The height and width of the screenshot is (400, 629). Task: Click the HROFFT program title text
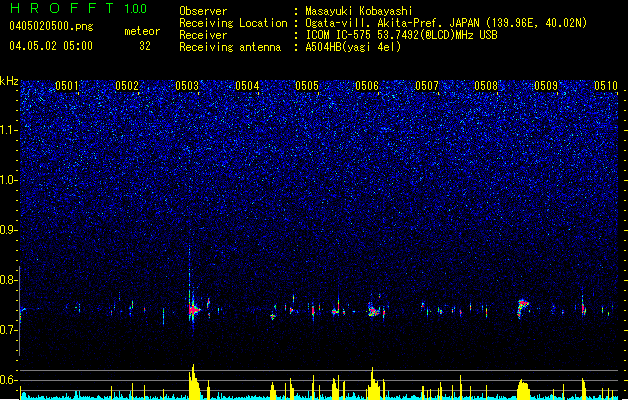click(x=61, y=8)
